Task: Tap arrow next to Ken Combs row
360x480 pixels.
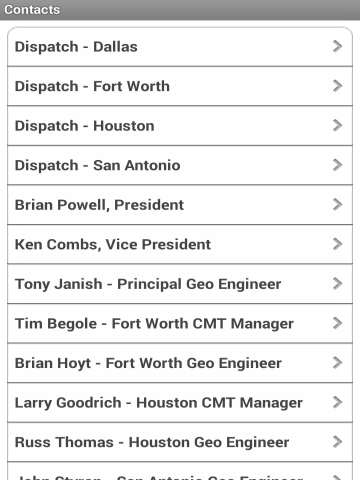Action: (337, 244)
